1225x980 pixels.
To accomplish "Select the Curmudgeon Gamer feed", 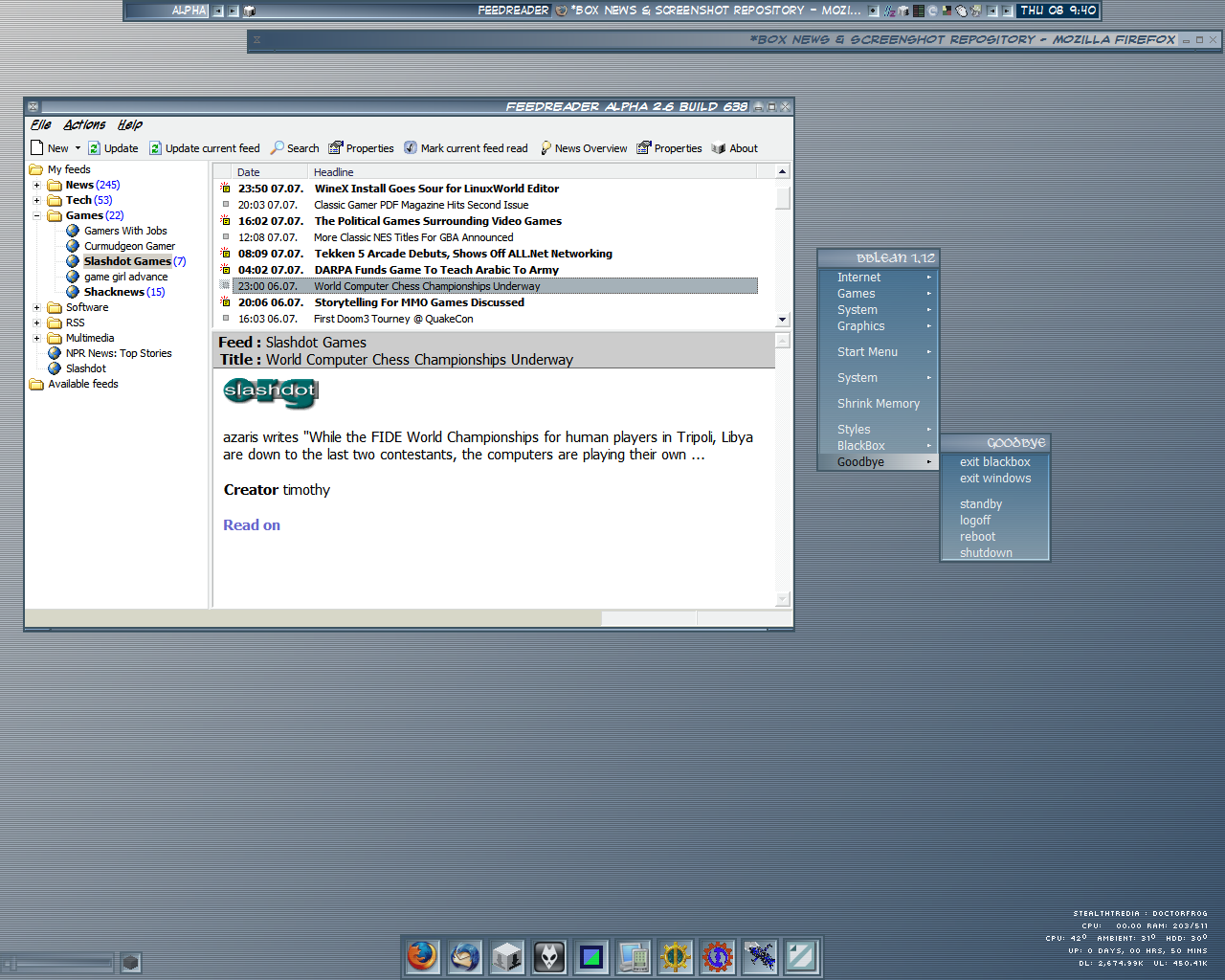I will [129, 246].
